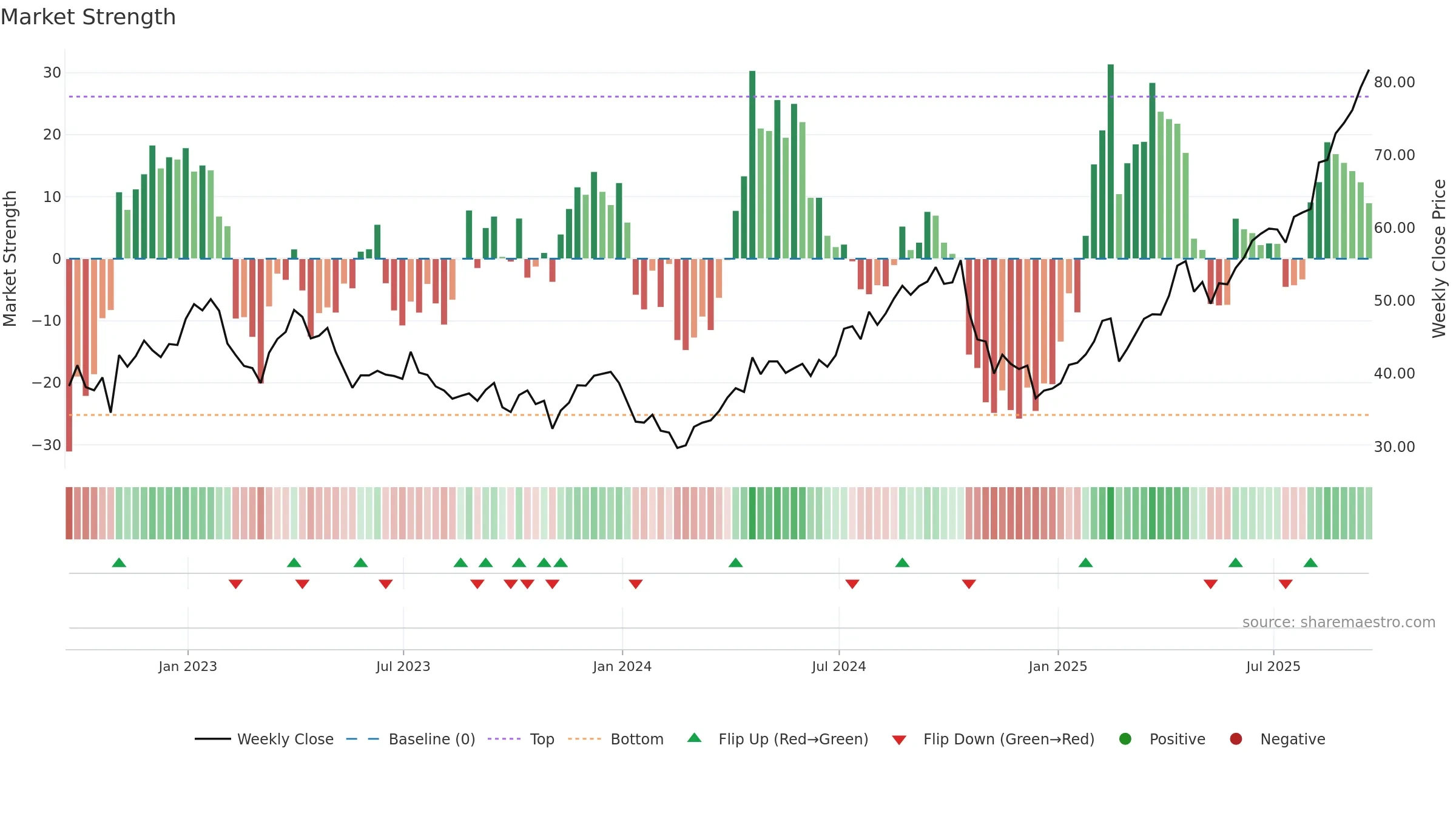The height and width of the screenshot is (819, 1456).
Task: Click the −20 strength axis label
Action: click(47, 383)
